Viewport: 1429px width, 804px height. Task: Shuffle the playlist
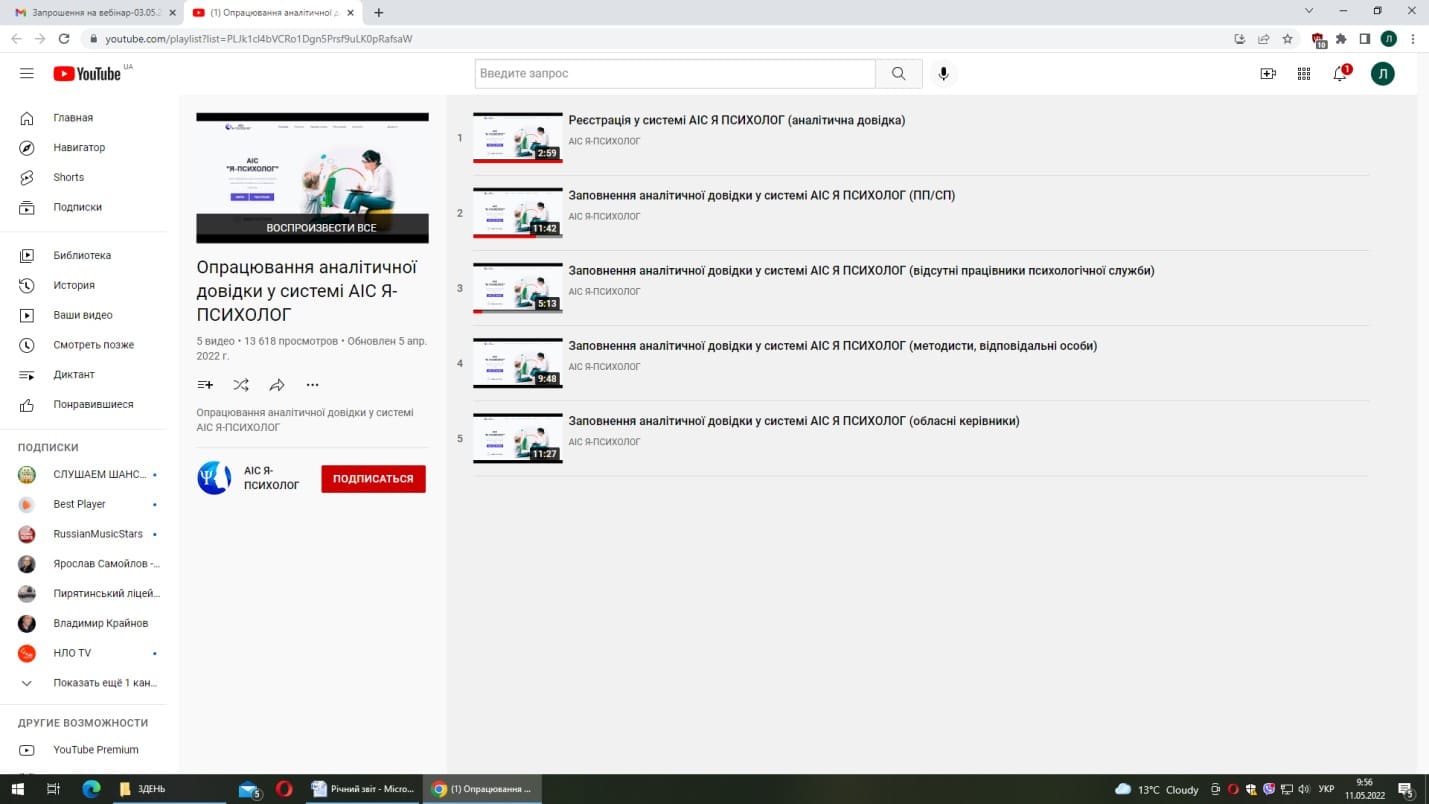pyautogui.click(x=241, y=385)
